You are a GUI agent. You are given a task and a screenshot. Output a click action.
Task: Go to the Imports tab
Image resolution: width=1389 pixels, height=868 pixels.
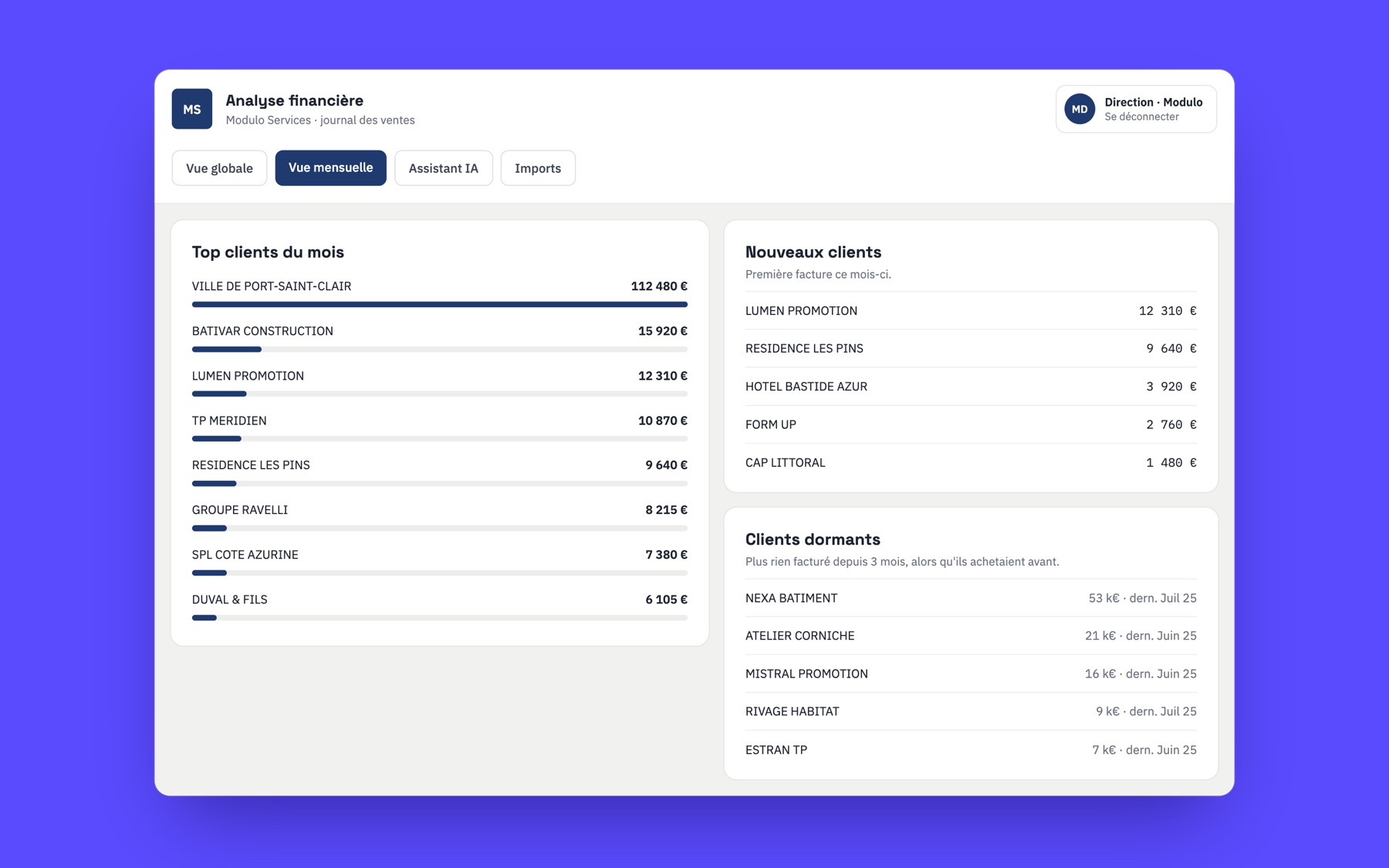click(x=538, y=168)
